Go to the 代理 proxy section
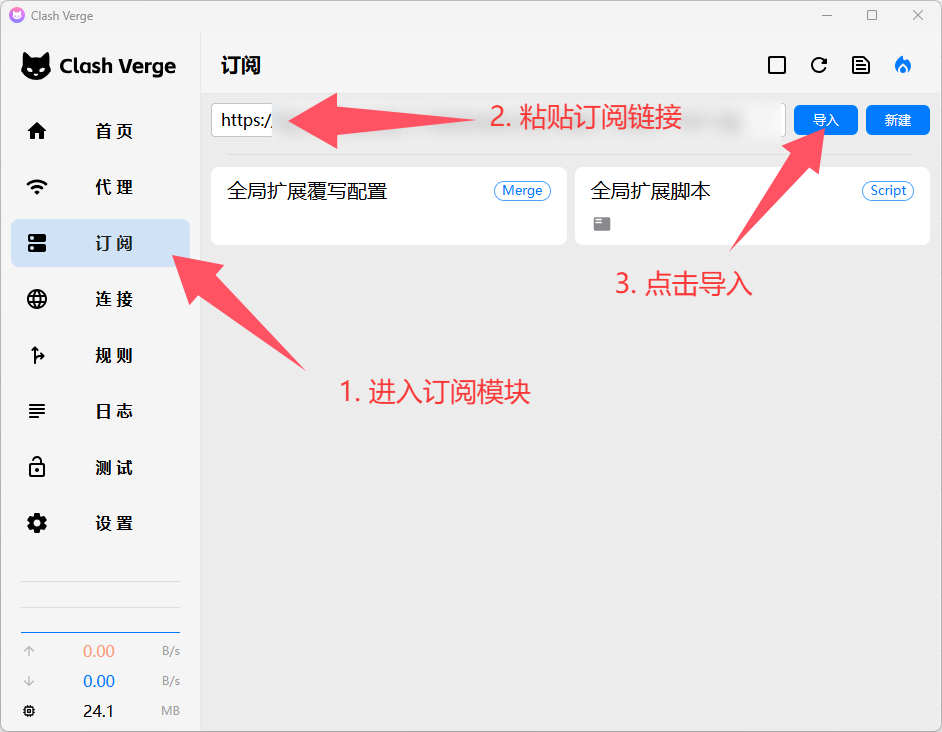This screenshot has height=732, width=942. 100,187
